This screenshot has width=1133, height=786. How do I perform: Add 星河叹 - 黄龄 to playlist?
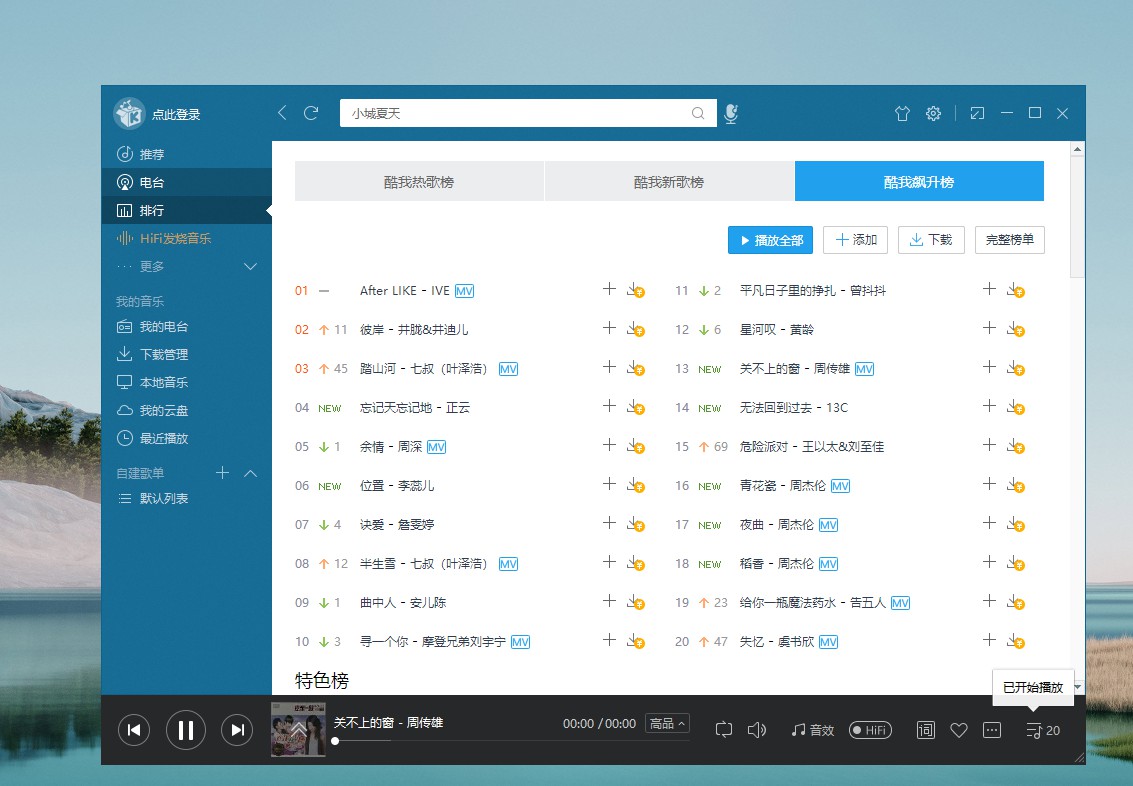[x=989, y=328]
